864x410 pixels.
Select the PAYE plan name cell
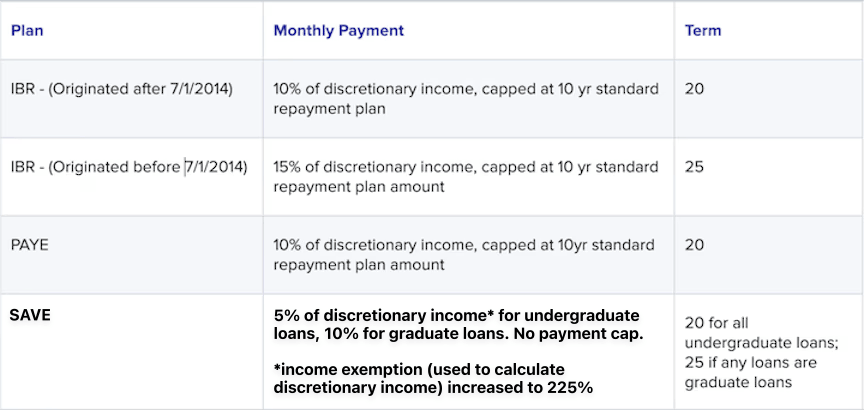(31, 245)
